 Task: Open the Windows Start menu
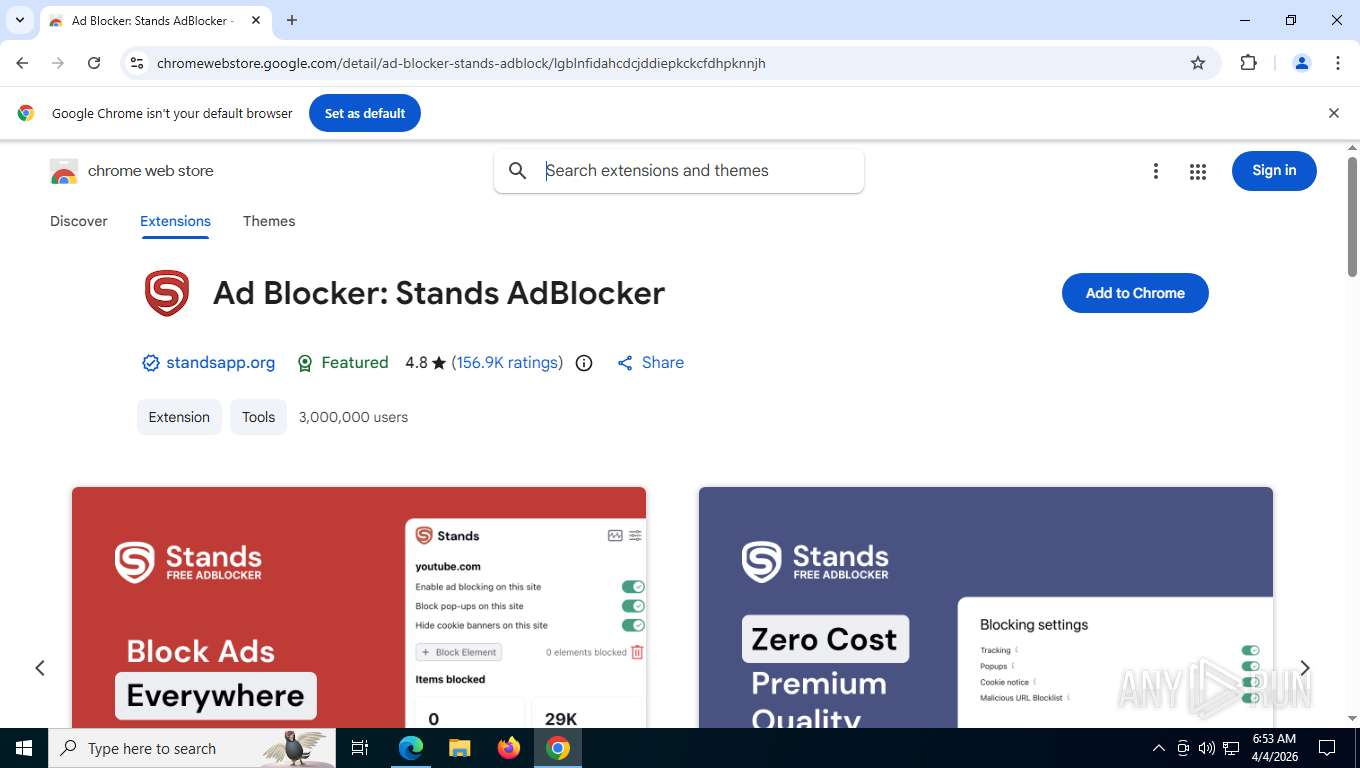point(24,748)
